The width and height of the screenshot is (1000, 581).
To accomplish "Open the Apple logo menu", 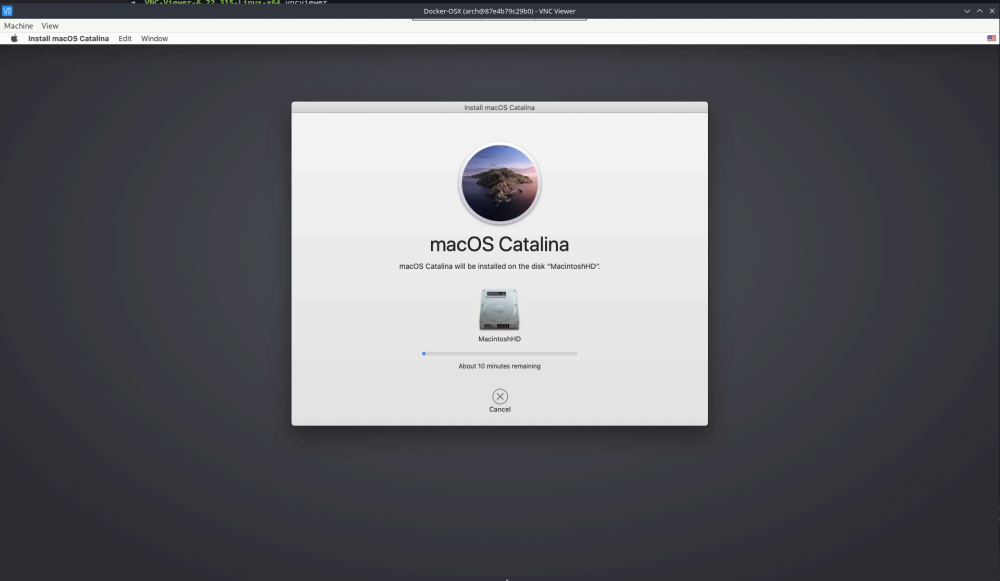I will [14, 38].
